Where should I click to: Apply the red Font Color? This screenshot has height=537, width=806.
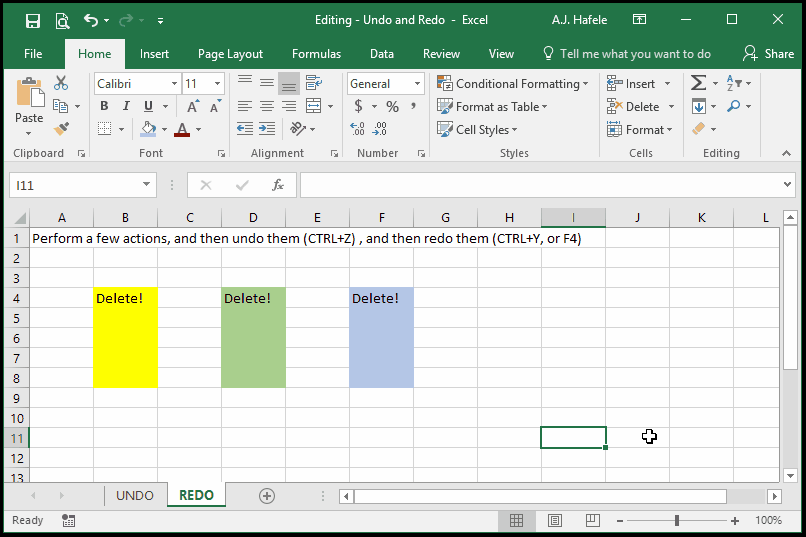182,129
